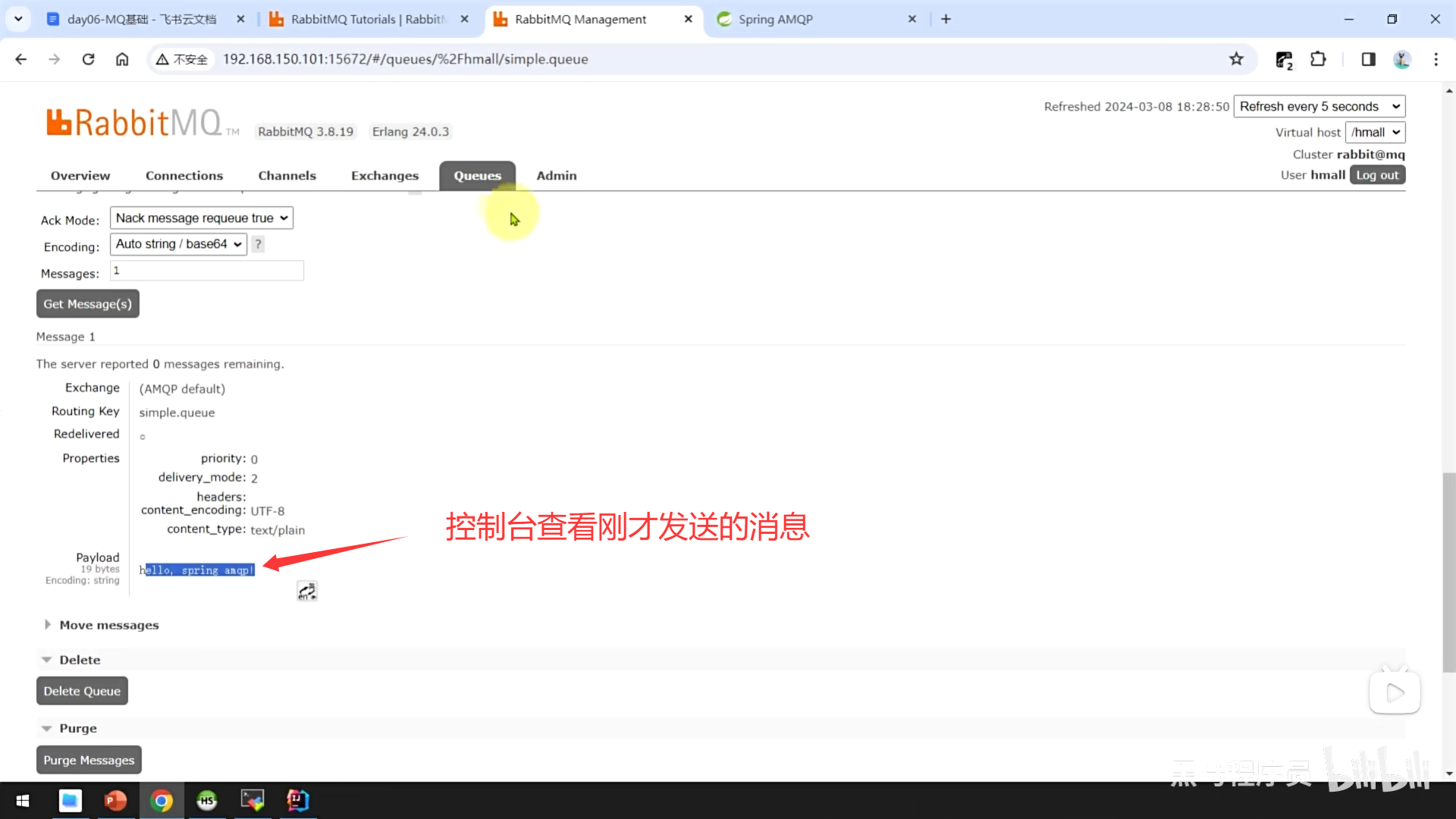Collapse the Purge section

(77, 728)
